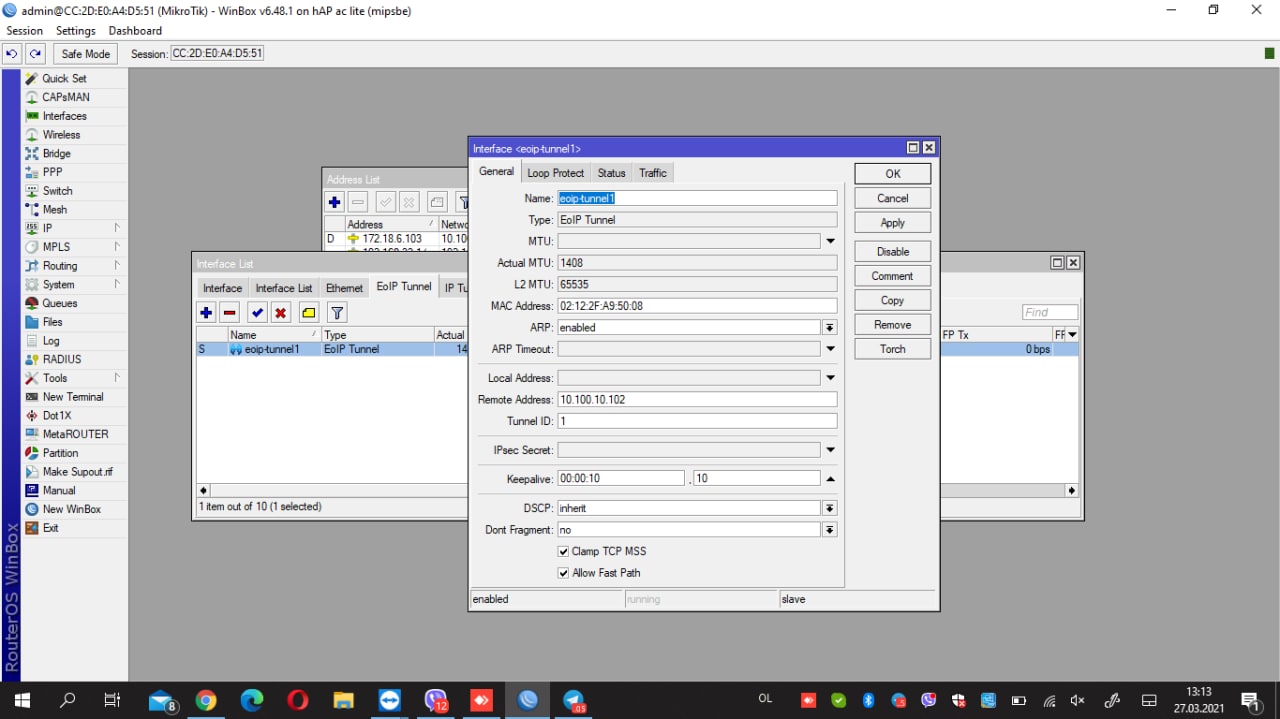Image resolution: width=1280 pixels, height=719 pixels.
Task: Click Tunnel ID input field
Action: click(x=697, y=421)
